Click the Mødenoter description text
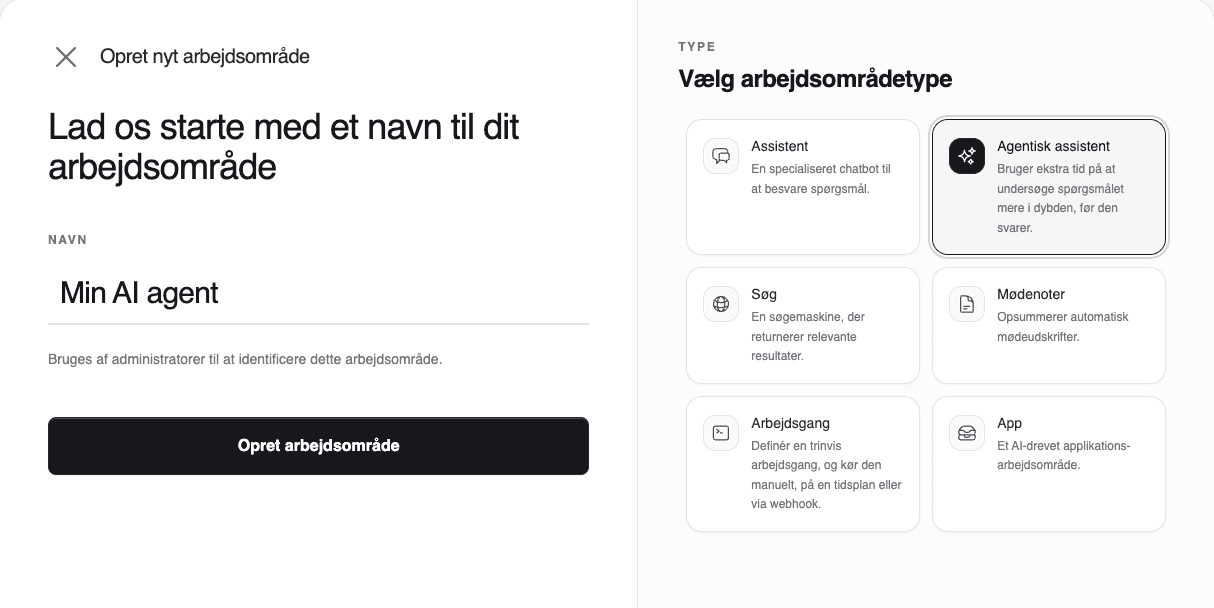The width and height of the screenshot is (1214, 608). click(1063, 327)
